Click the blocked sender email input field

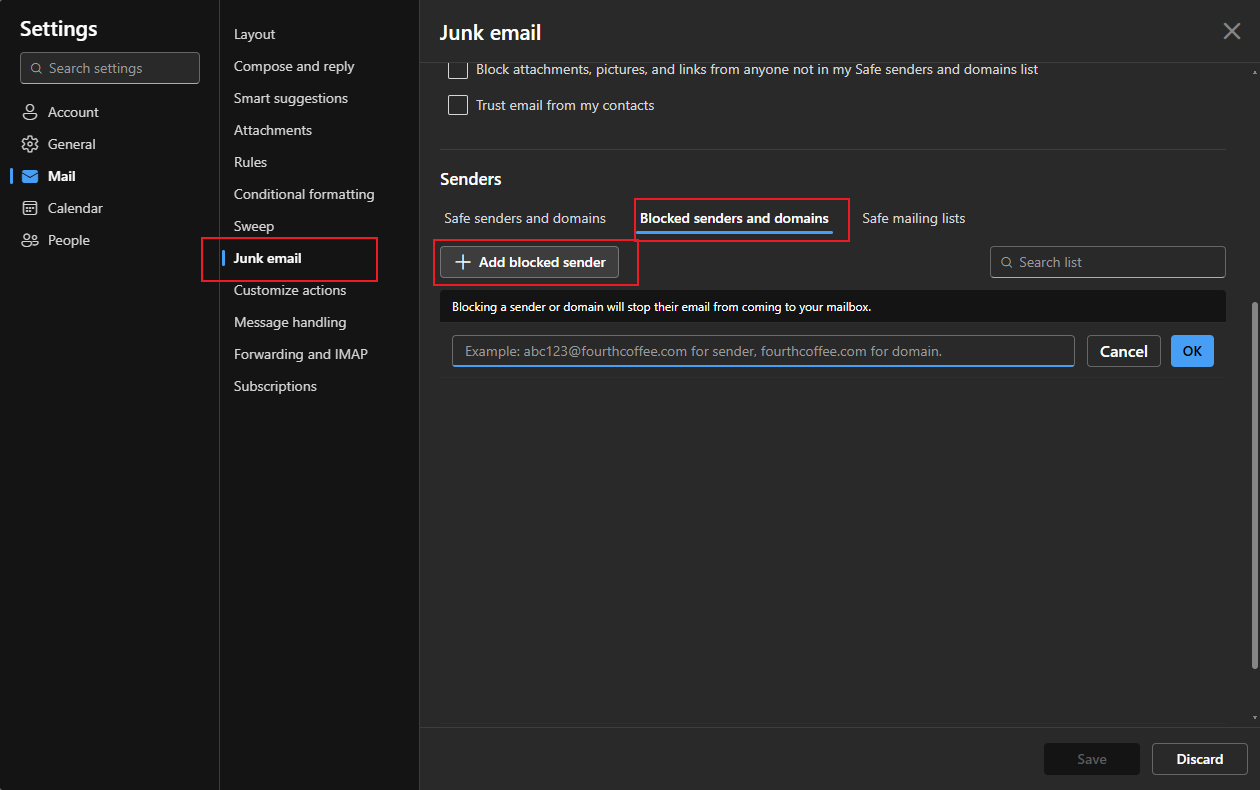pyautogui.click(x=763, y=351)
